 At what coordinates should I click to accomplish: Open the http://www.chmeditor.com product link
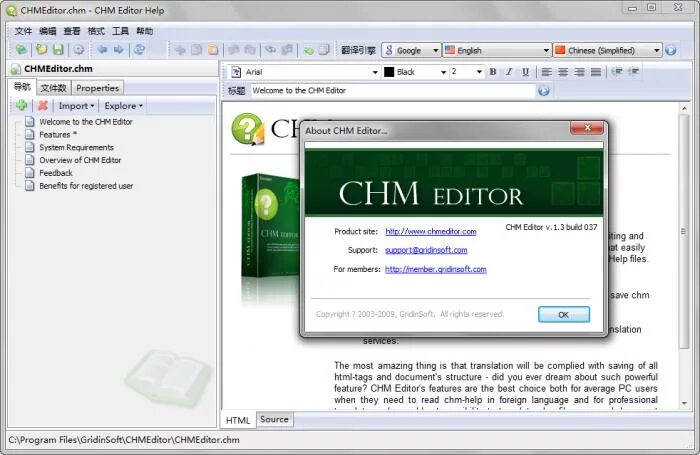coord(431,231)
